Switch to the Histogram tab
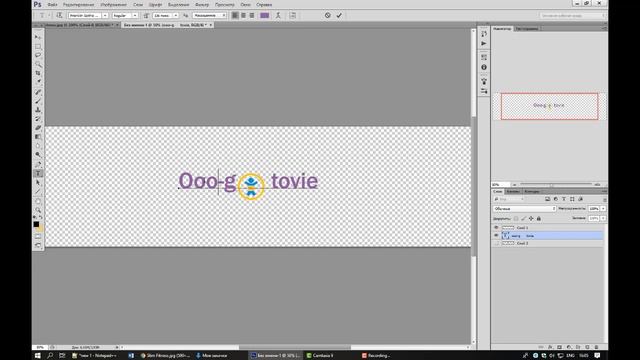This screenshot has width=640, height=360. pyautogui.click(x=527, y=29)
